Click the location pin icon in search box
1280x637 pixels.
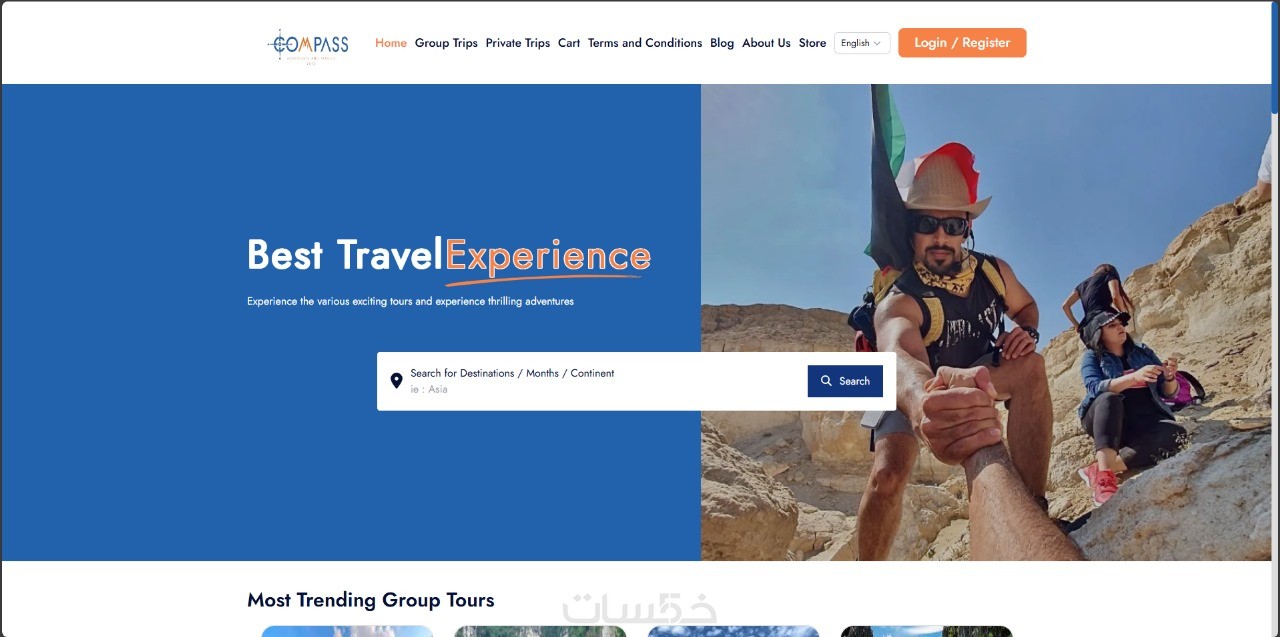pos(396,381)
